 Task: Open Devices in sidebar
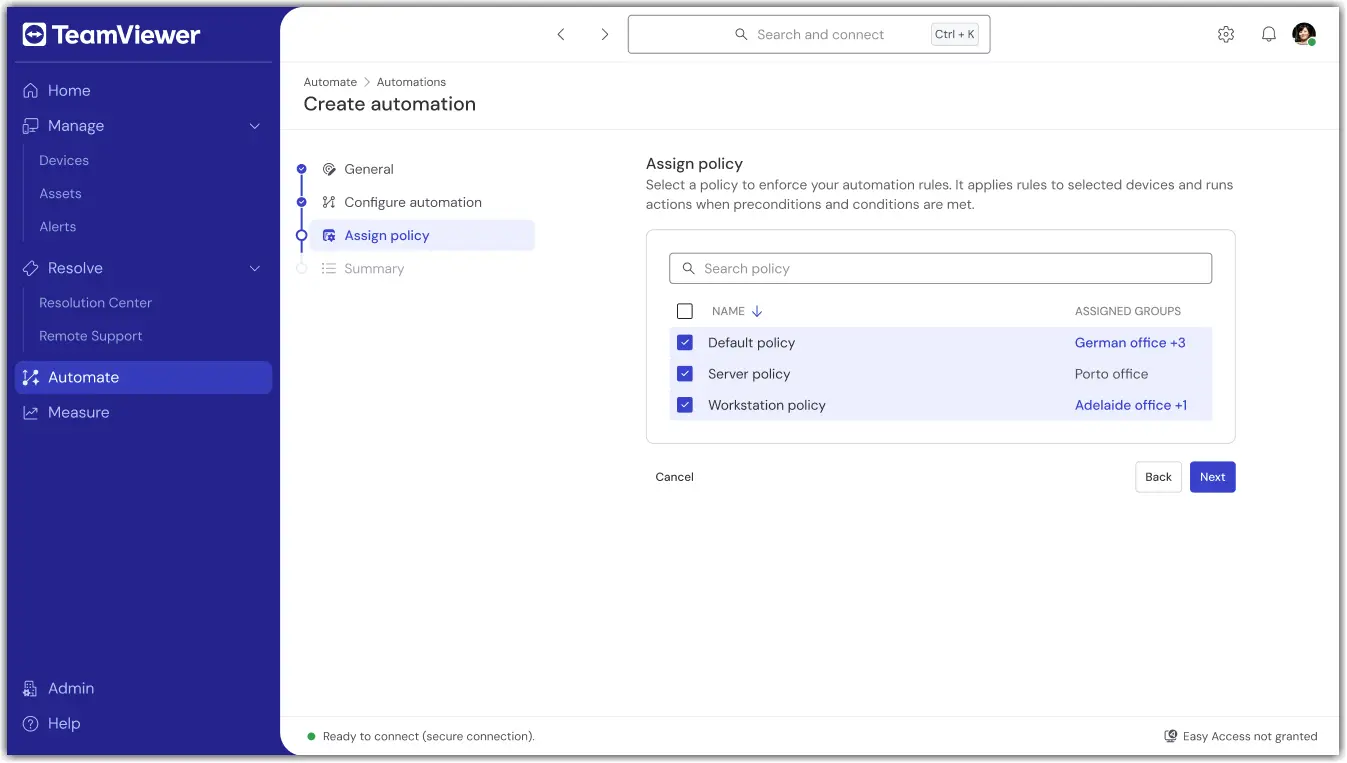[x=64, y=160]
